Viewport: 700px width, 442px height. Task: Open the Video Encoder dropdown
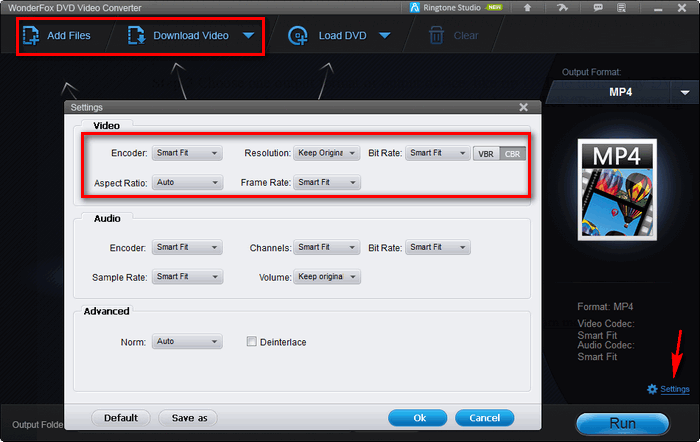(x=187, y=153)
